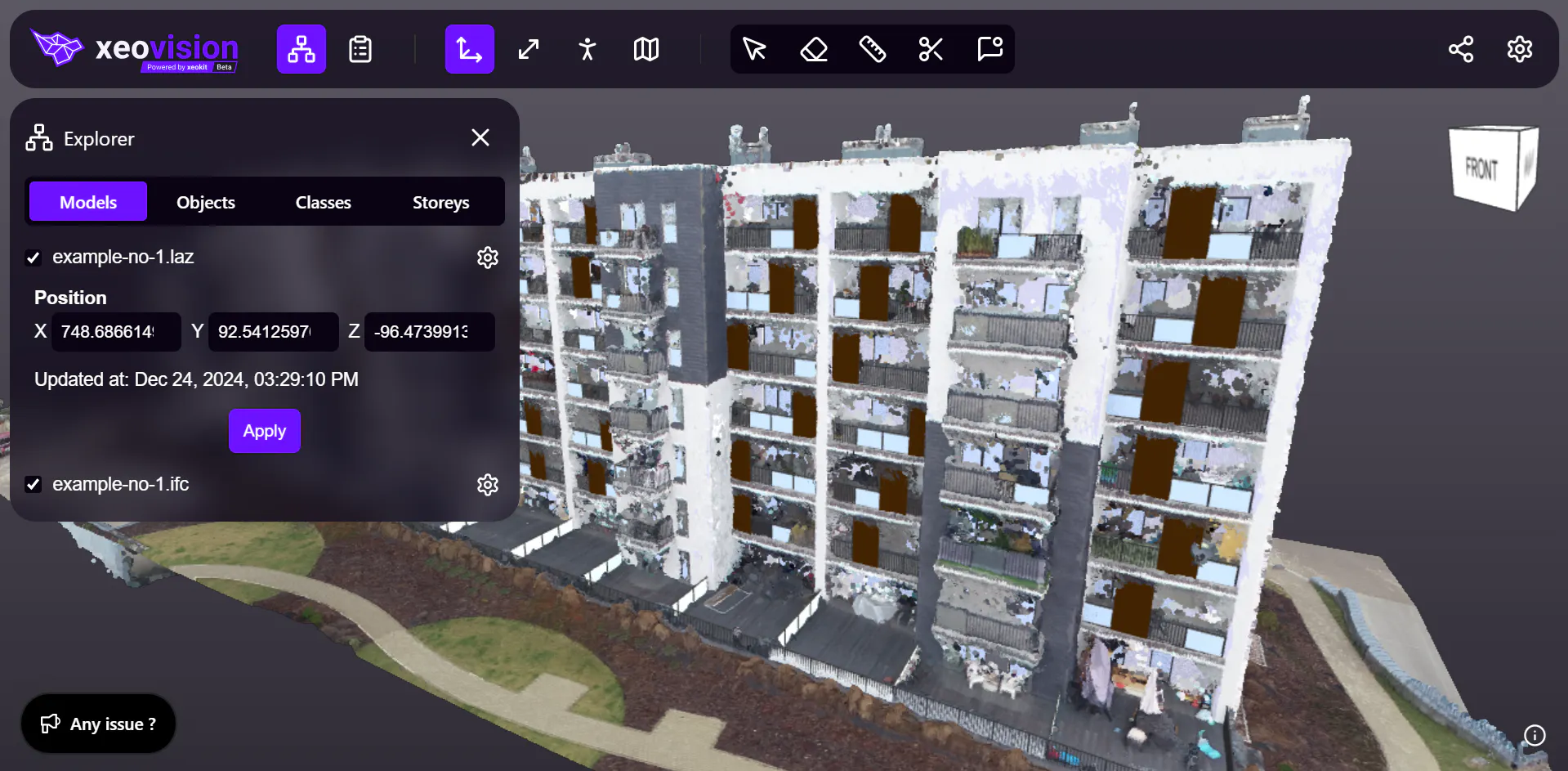Focus the X position input field
This screenshot has width=1568, height=771.
[116, 332]
